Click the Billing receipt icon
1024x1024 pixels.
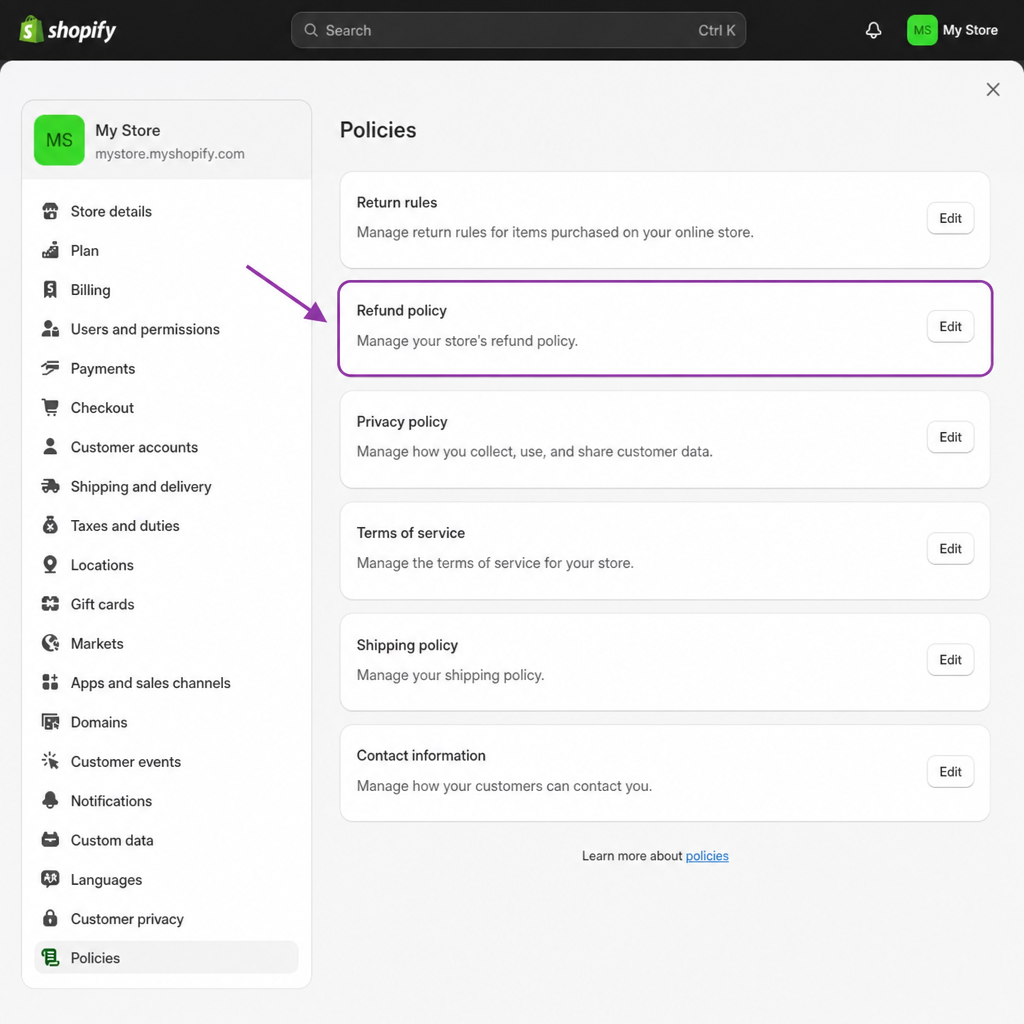50,289
